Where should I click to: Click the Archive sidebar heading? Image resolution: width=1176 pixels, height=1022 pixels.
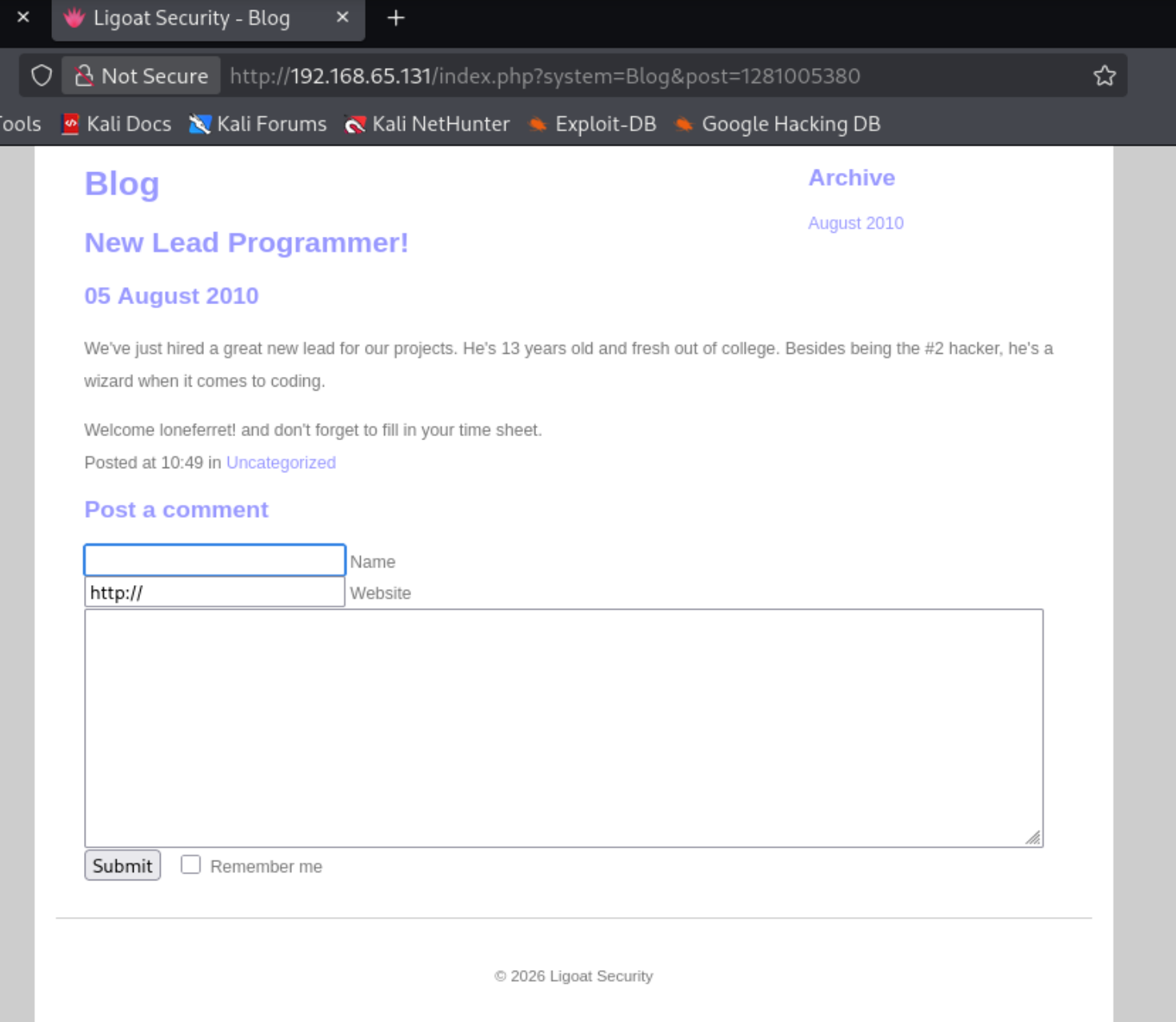click(x=851, y=178)
